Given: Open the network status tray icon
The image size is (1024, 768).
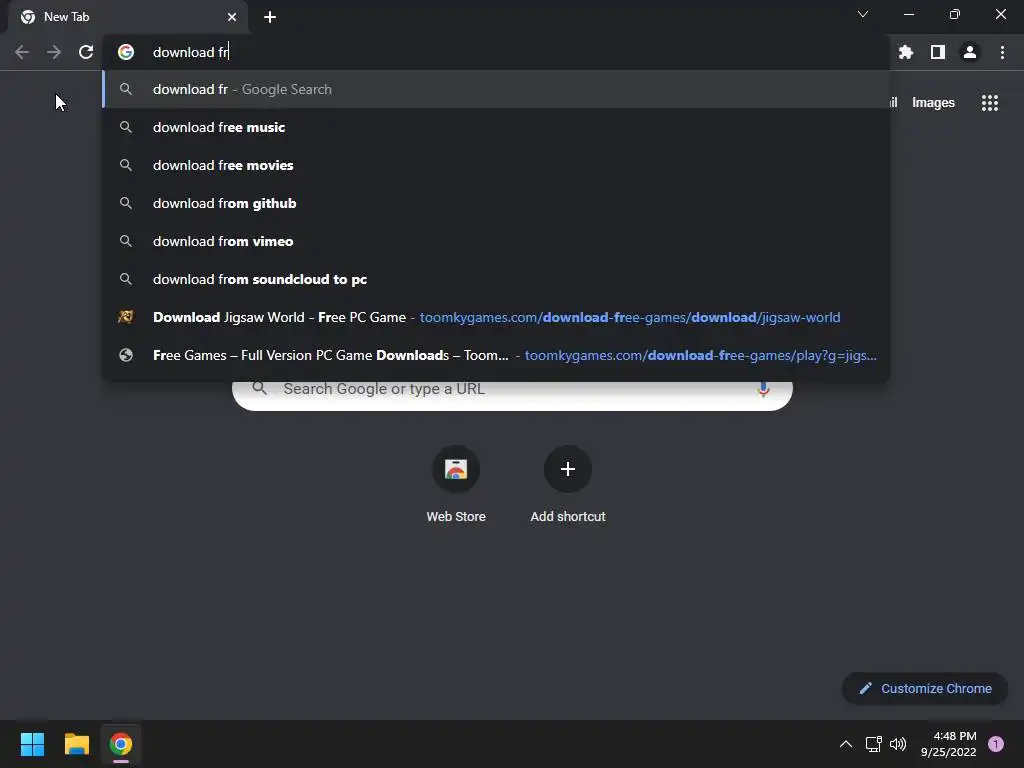Looking at the screenshot, I should coord(874,744).
